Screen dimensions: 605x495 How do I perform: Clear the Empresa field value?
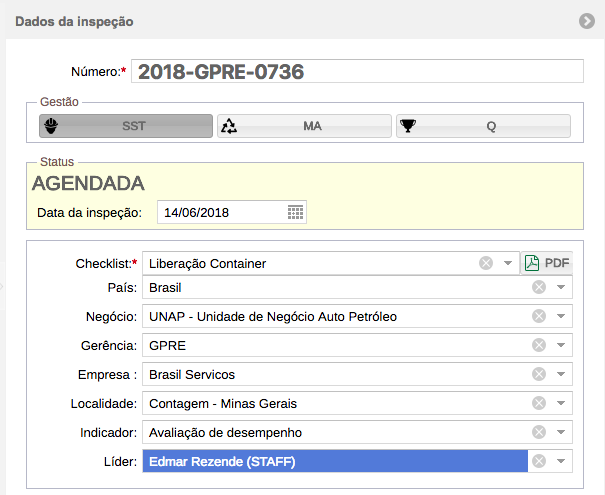click(x=539, y=374)
